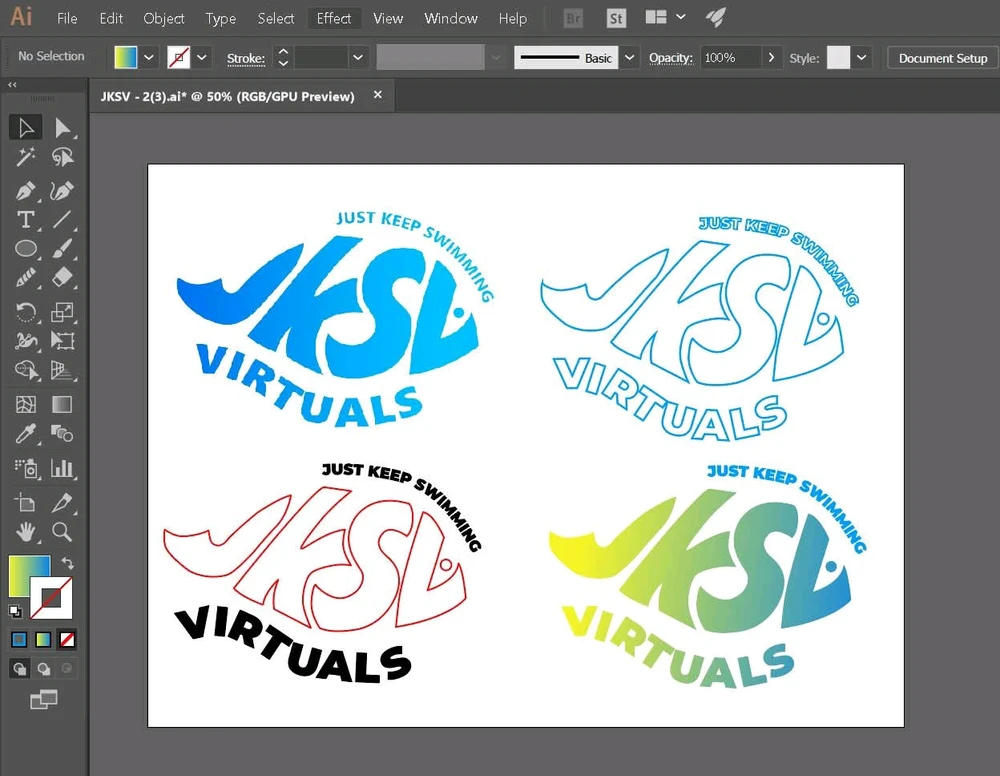Viewport: 1000px width, 776px height.
Task: Click the Document Setup button
Action: (x=942, y=58)
